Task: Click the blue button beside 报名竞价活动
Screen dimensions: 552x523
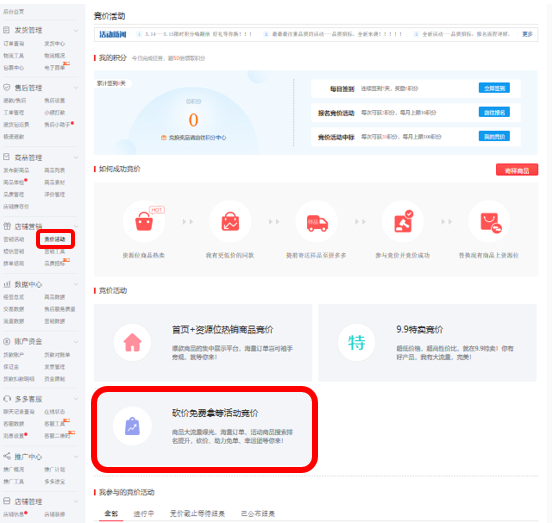Action: click(x=494, y=112)
